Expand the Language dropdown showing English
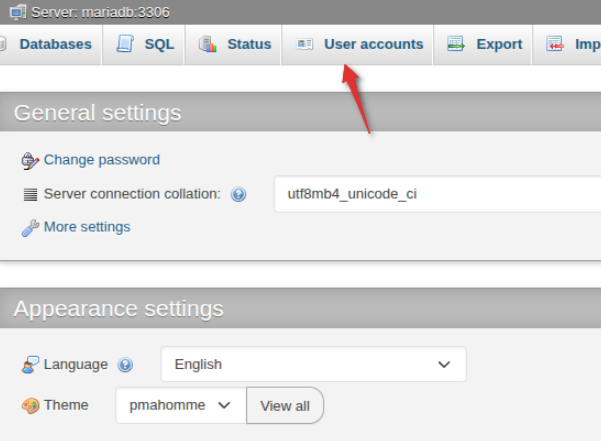The width and height of the screenshot is (601, 441). [314, 364]
